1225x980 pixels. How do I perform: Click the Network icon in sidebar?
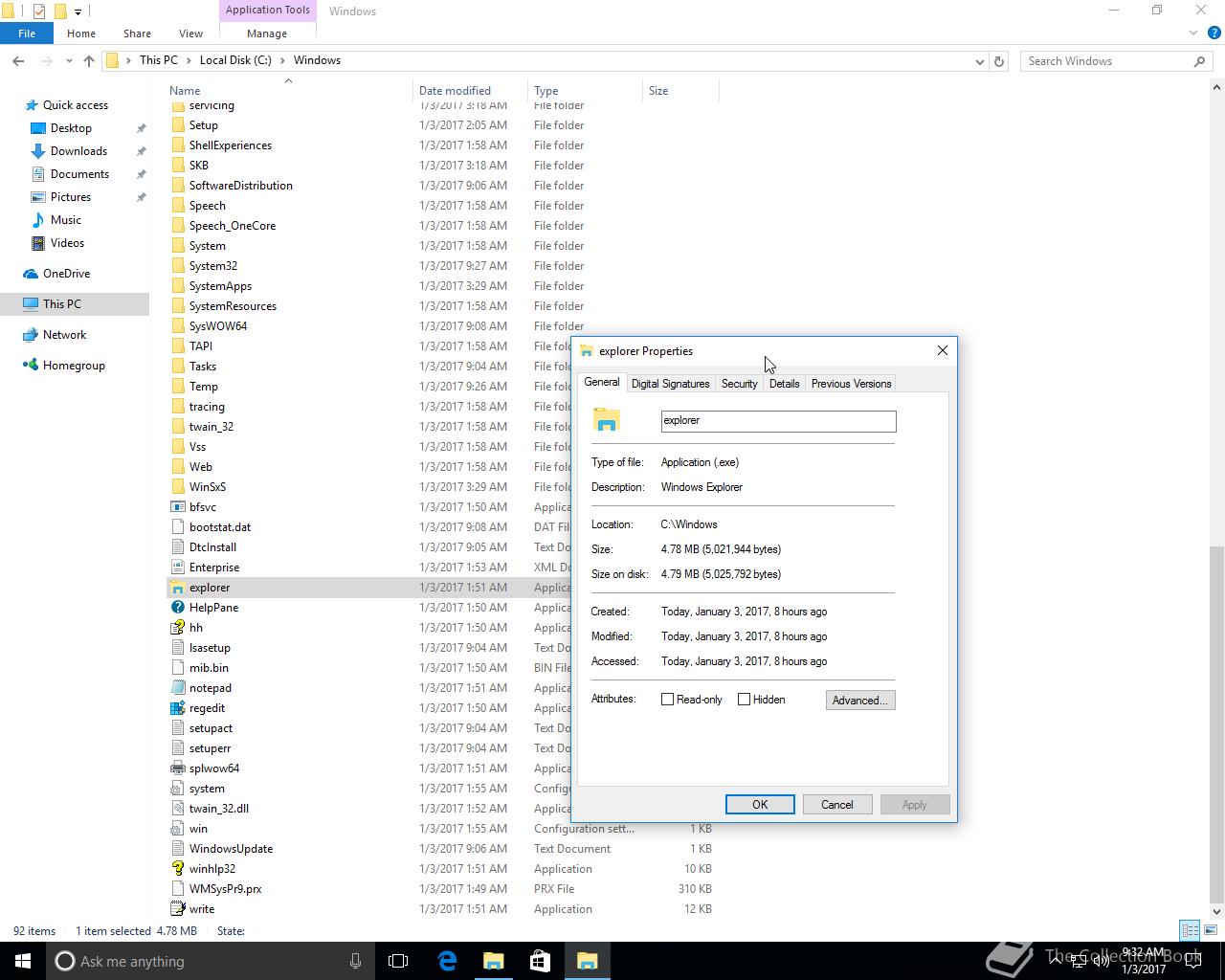coord(31,335)
